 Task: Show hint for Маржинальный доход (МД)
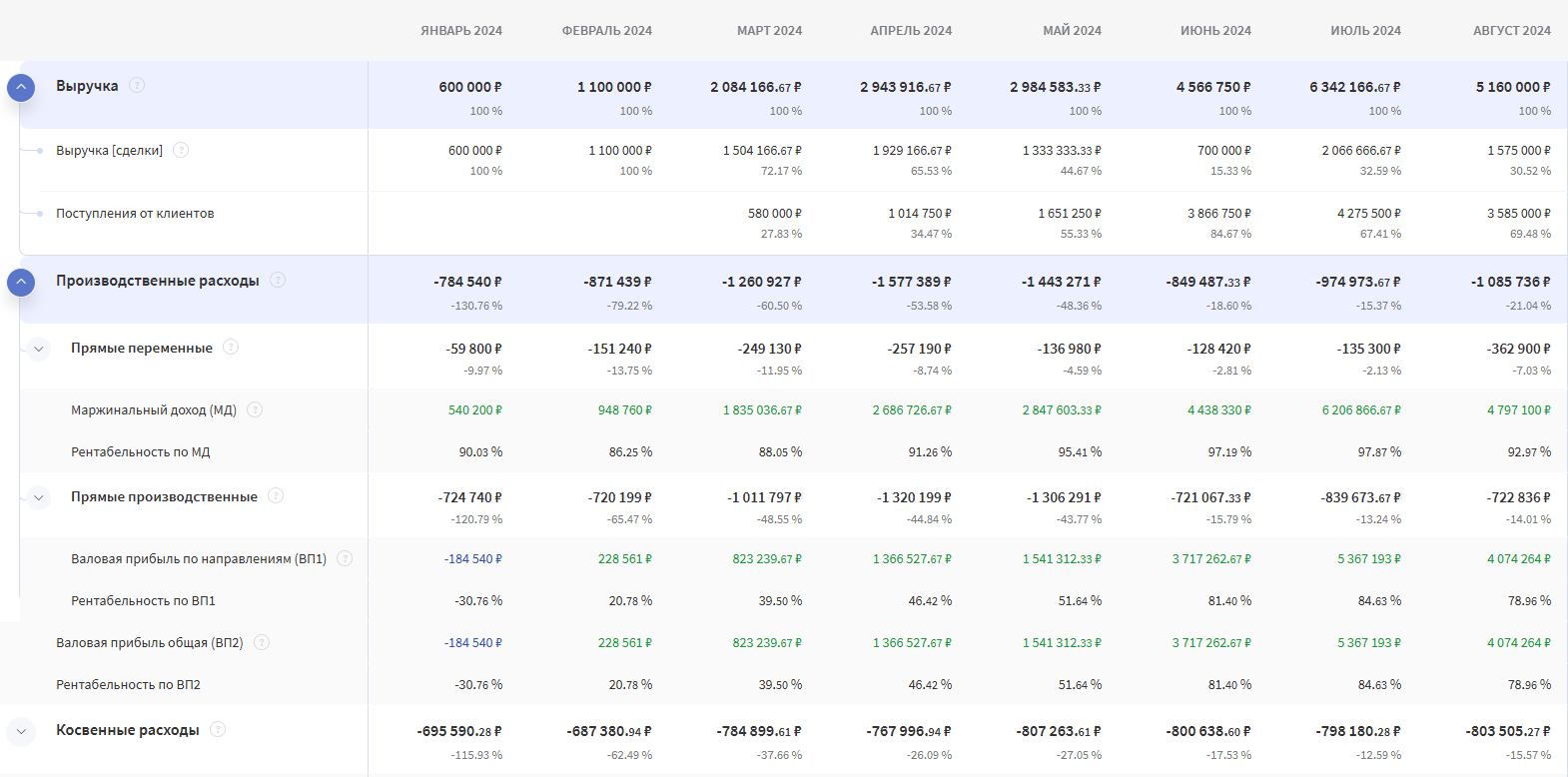[x=255, y=409]
